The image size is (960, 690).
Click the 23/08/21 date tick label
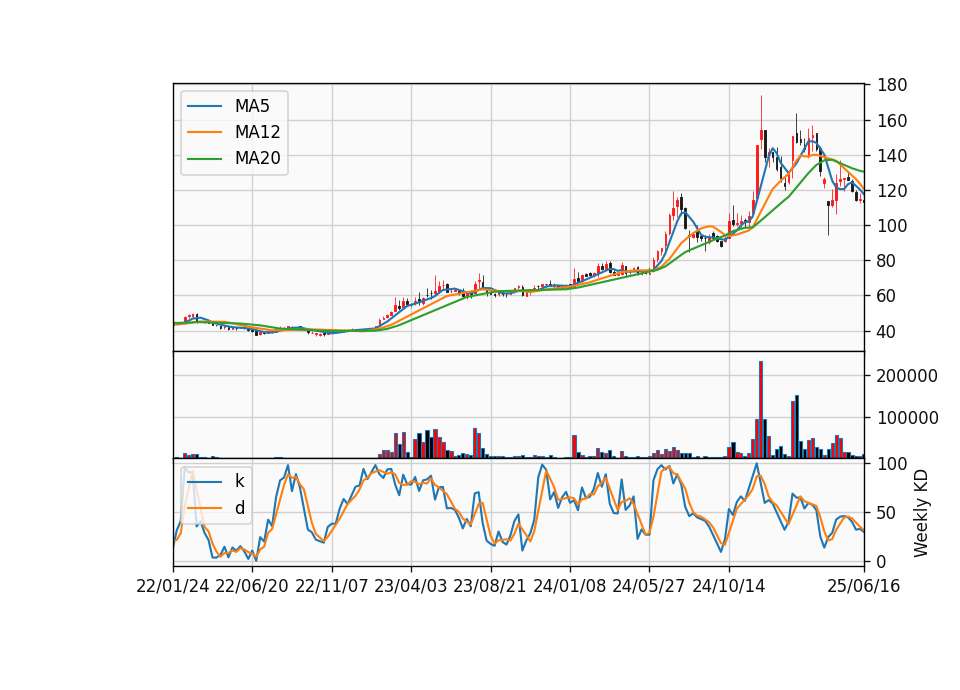point(489,586)
